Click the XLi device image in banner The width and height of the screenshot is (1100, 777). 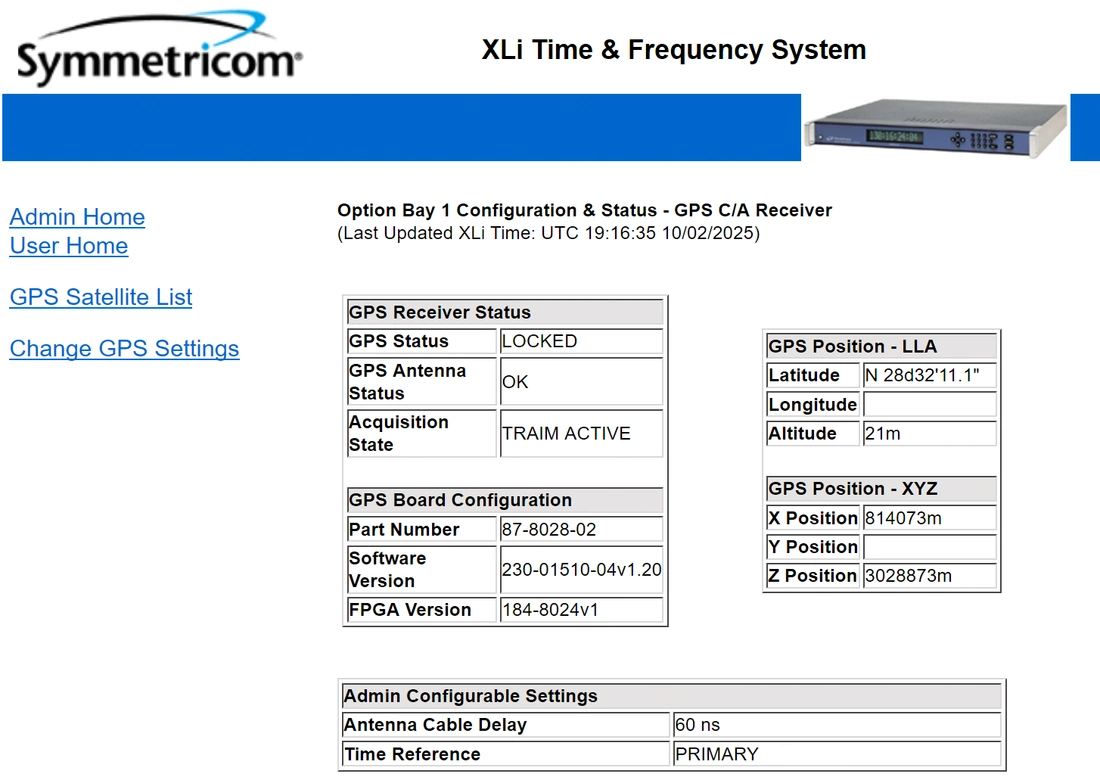click(x=934, y=128)
